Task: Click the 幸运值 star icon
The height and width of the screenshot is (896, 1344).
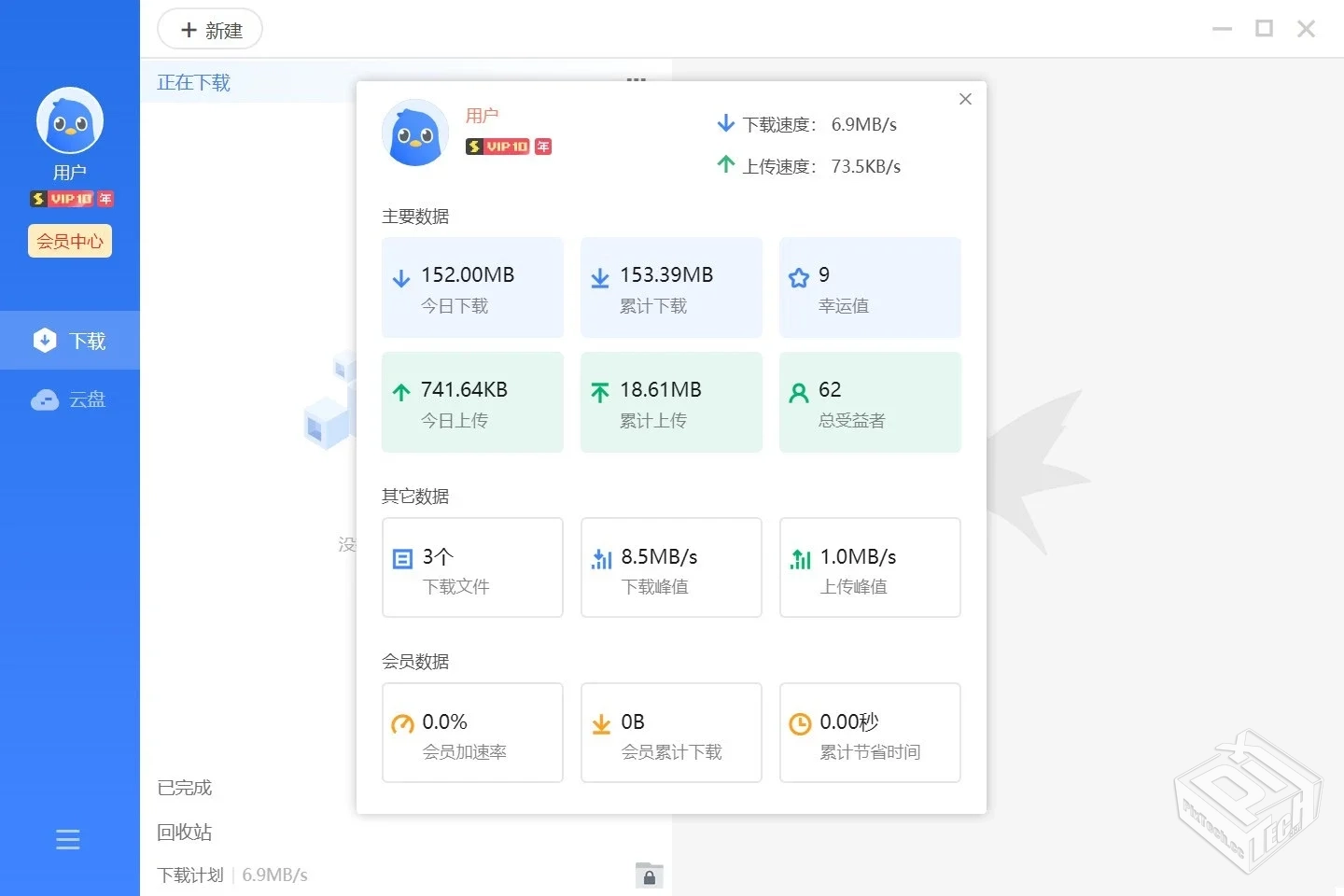Action: tap(799, 276)
